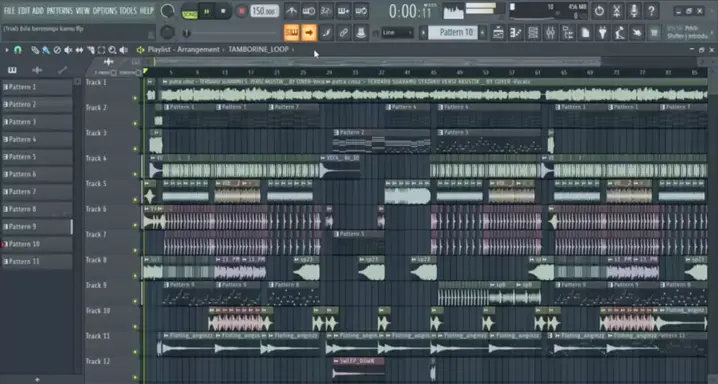Toggle the Track 3 mute light

(x=135, y=149)
